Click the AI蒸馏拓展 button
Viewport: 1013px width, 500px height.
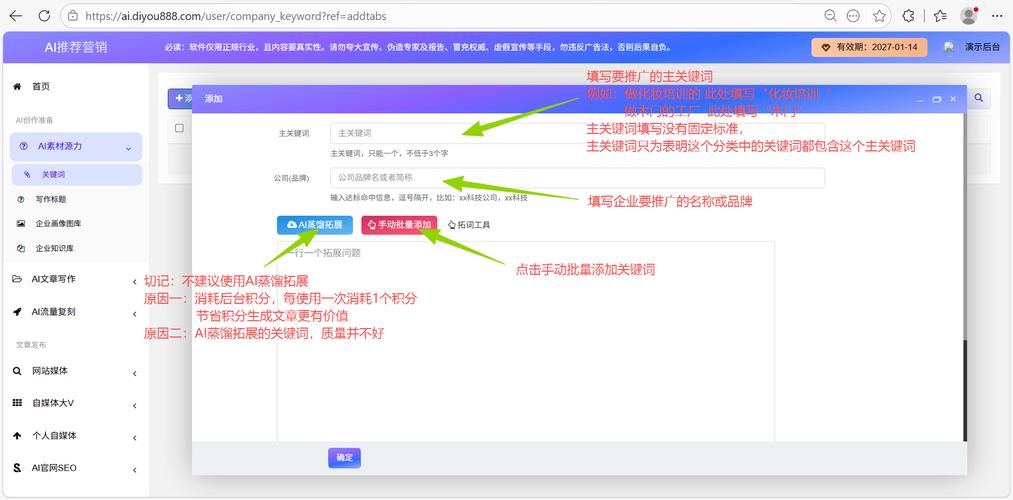[315, 225]
